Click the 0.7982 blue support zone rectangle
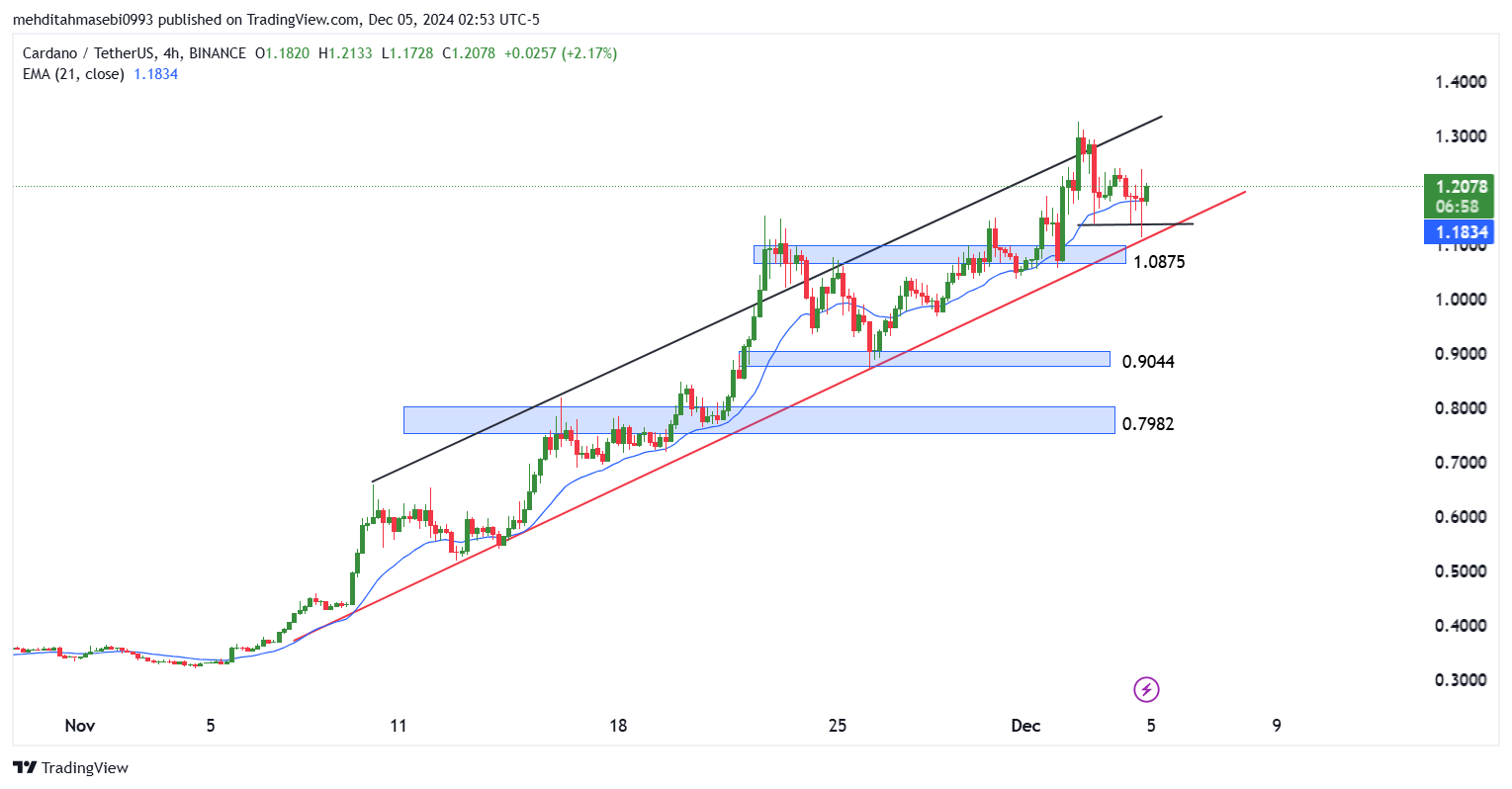 758,420
